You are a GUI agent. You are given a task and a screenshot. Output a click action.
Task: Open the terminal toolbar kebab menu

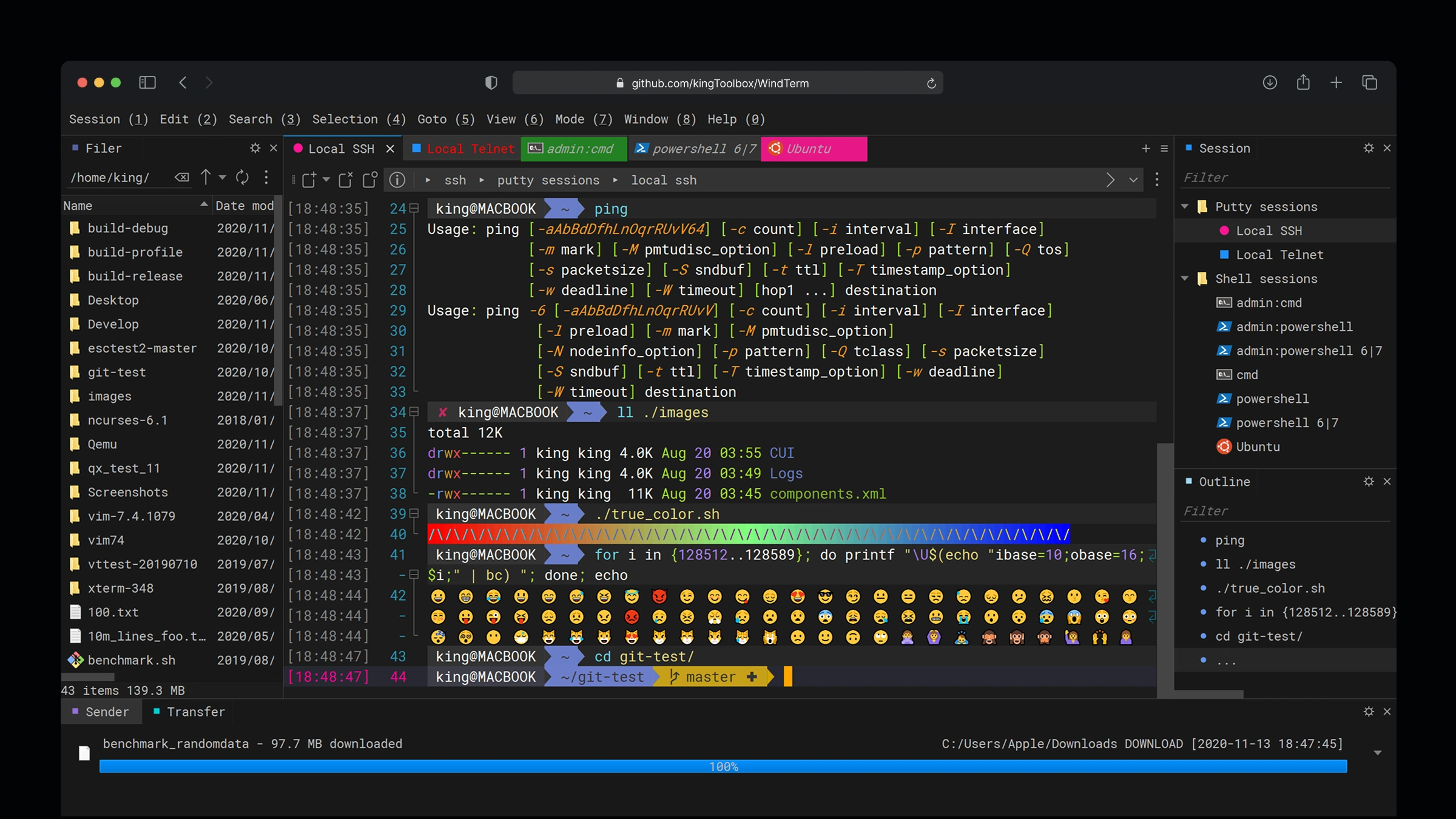[x=1157, y=180]
